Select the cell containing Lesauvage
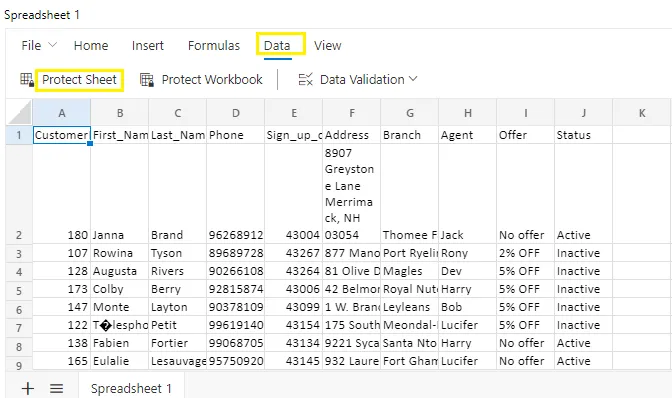Viewport: 672px width, 398px height. (x=177, y=361)
